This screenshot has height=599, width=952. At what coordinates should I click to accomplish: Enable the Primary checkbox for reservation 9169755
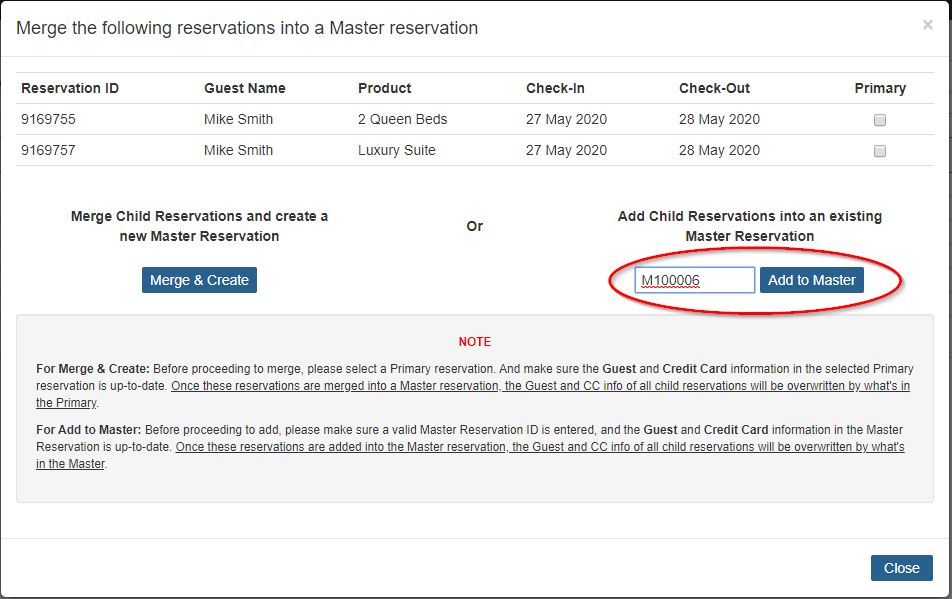pos(879,120)
